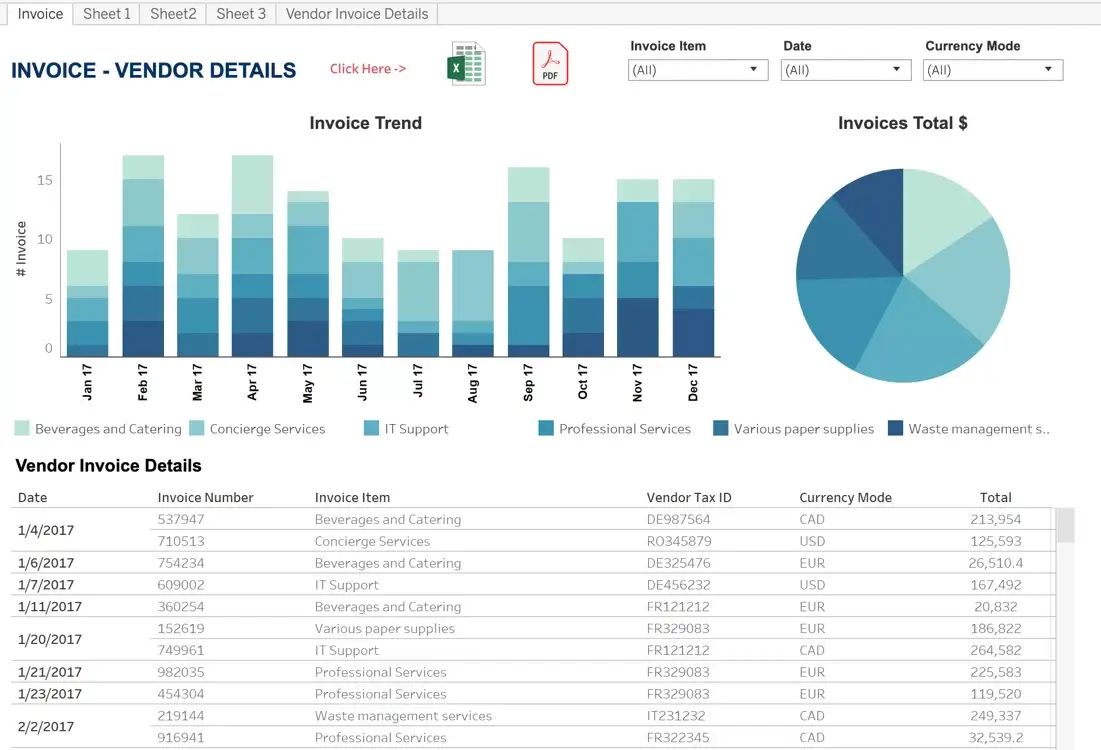Expand the Currency Mode dropdown

coord(993,70)
